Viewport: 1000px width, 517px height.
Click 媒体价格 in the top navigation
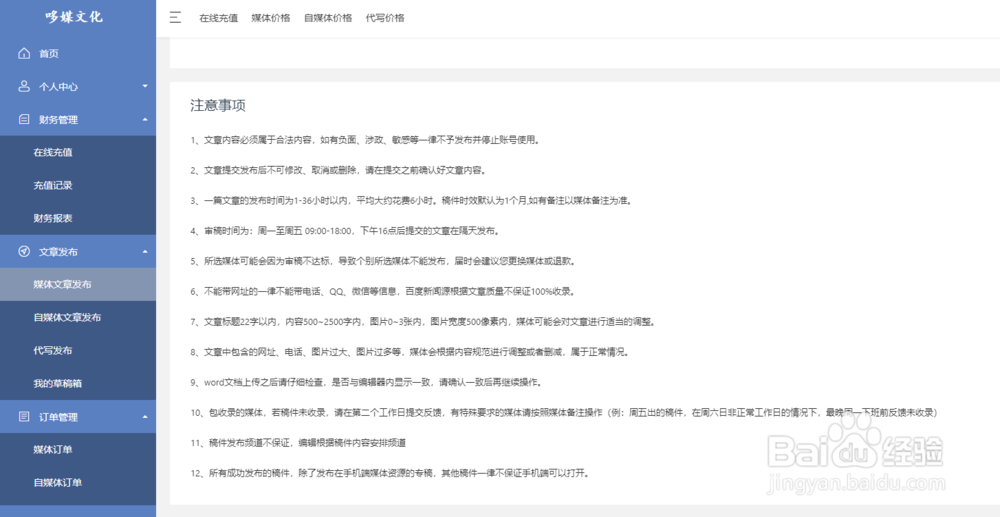pos(271,18)
